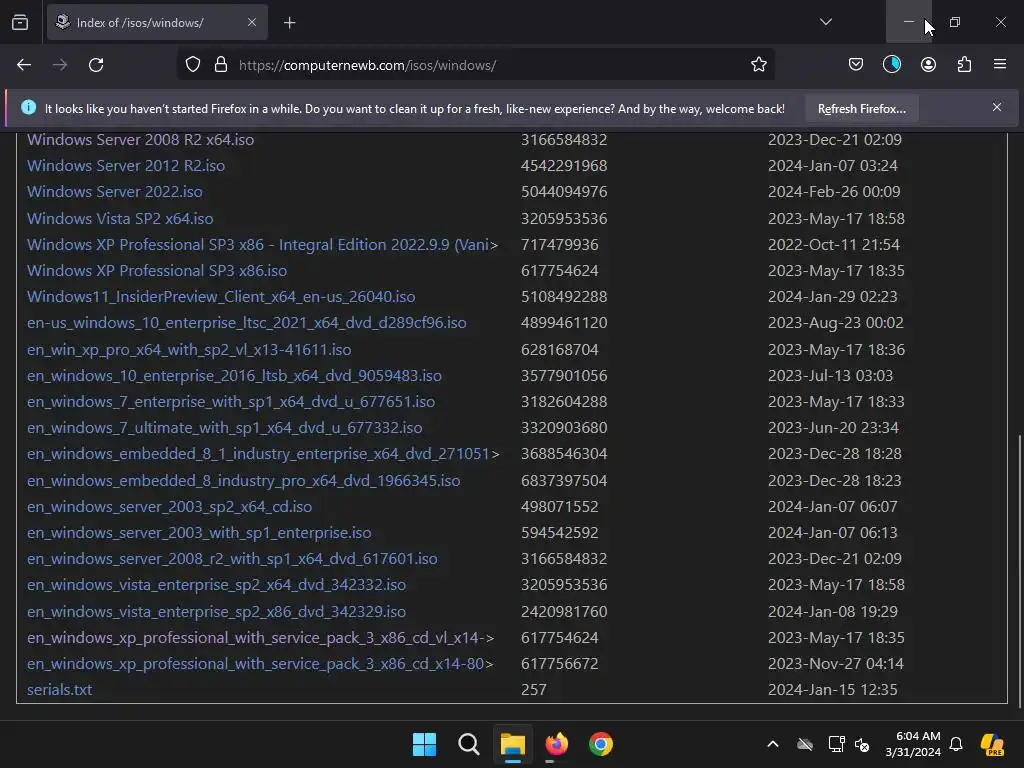Open en_windows_vista_enterprise_sp2_x64 iso link
1024x768 pixels.
coord(216,585)
